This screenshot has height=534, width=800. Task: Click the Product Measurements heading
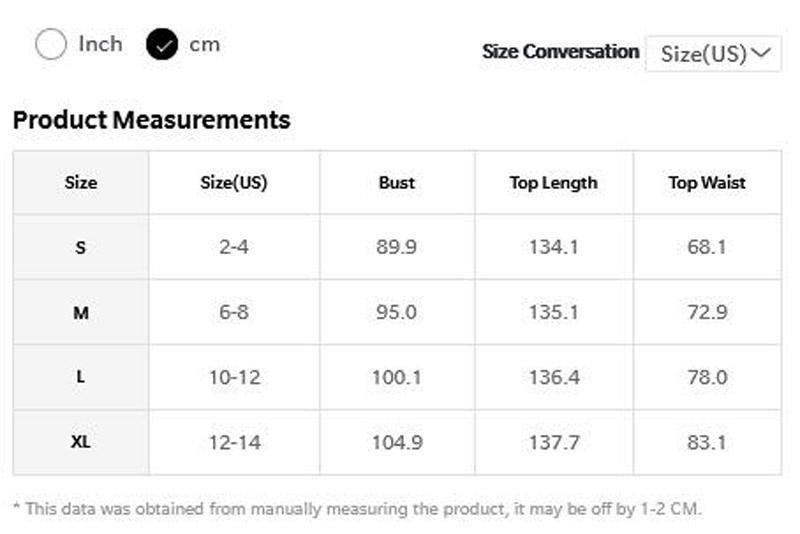(151, 120)
